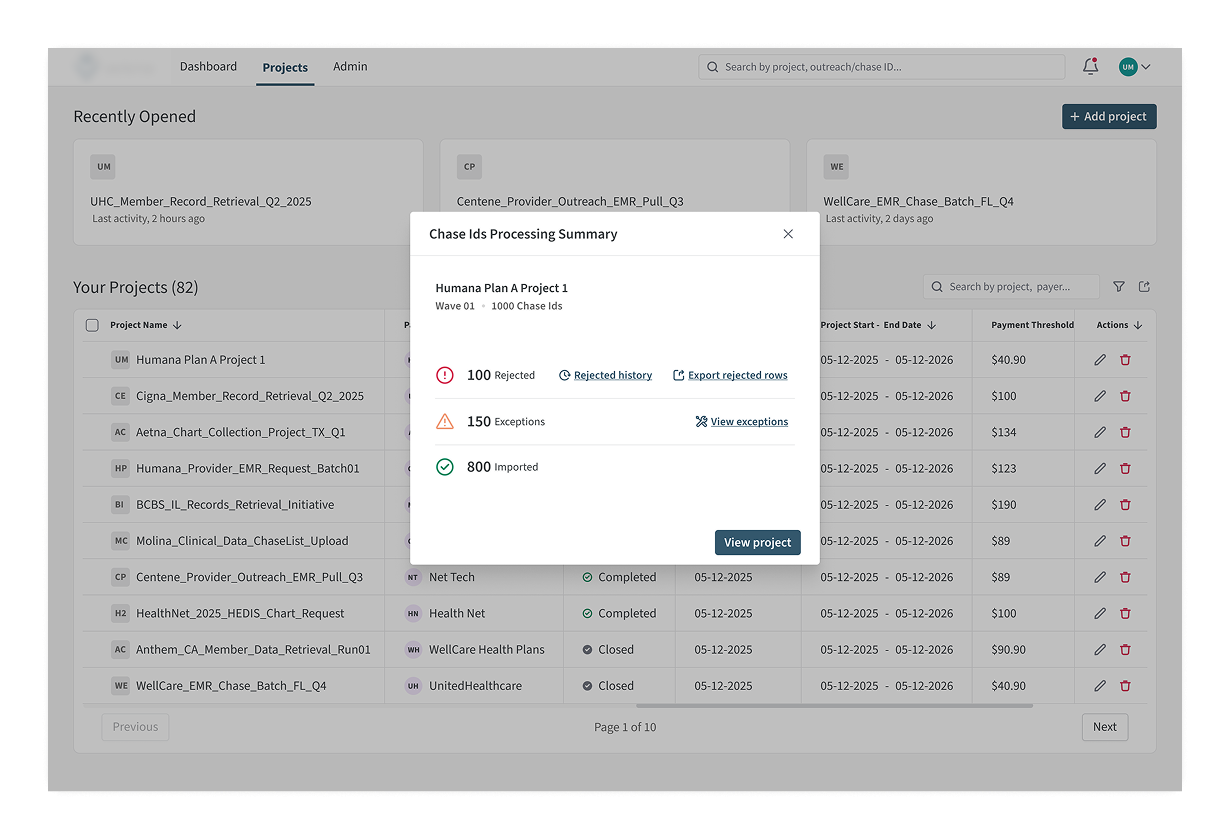The width and height of the screenshot is (1230, 840).
Task: Delete the BCBS_IL_Records_Retrieval_Initiative project
Action: click(1125, 505)
